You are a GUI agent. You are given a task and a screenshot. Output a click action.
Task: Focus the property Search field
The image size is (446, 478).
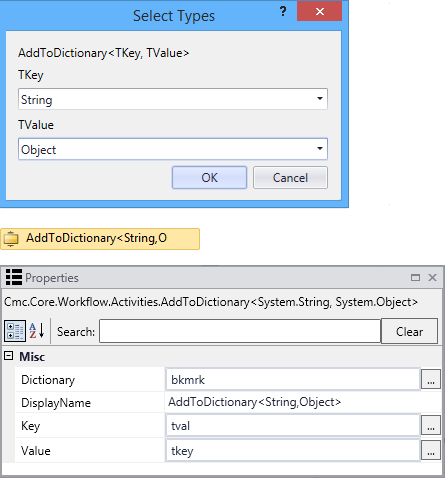click(240, 331)
